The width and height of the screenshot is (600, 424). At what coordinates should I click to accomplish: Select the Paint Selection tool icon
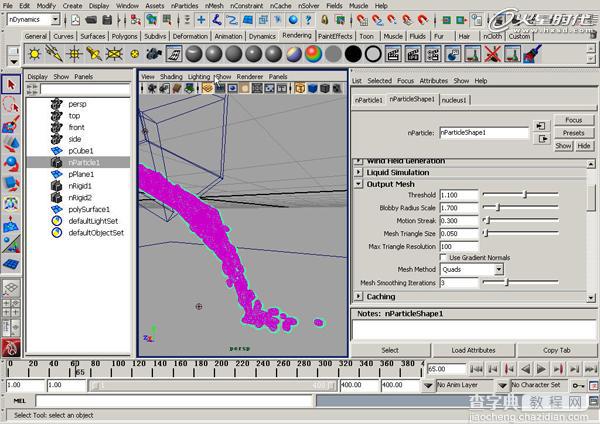point(11,124)
